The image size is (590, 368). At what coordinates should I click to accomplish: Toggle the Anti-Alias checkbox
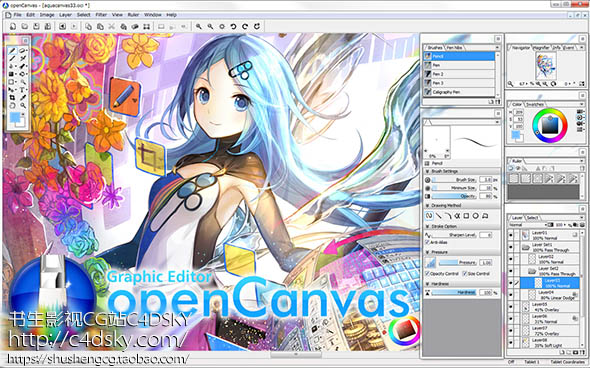pyautogui.click(x=428, y=243)
